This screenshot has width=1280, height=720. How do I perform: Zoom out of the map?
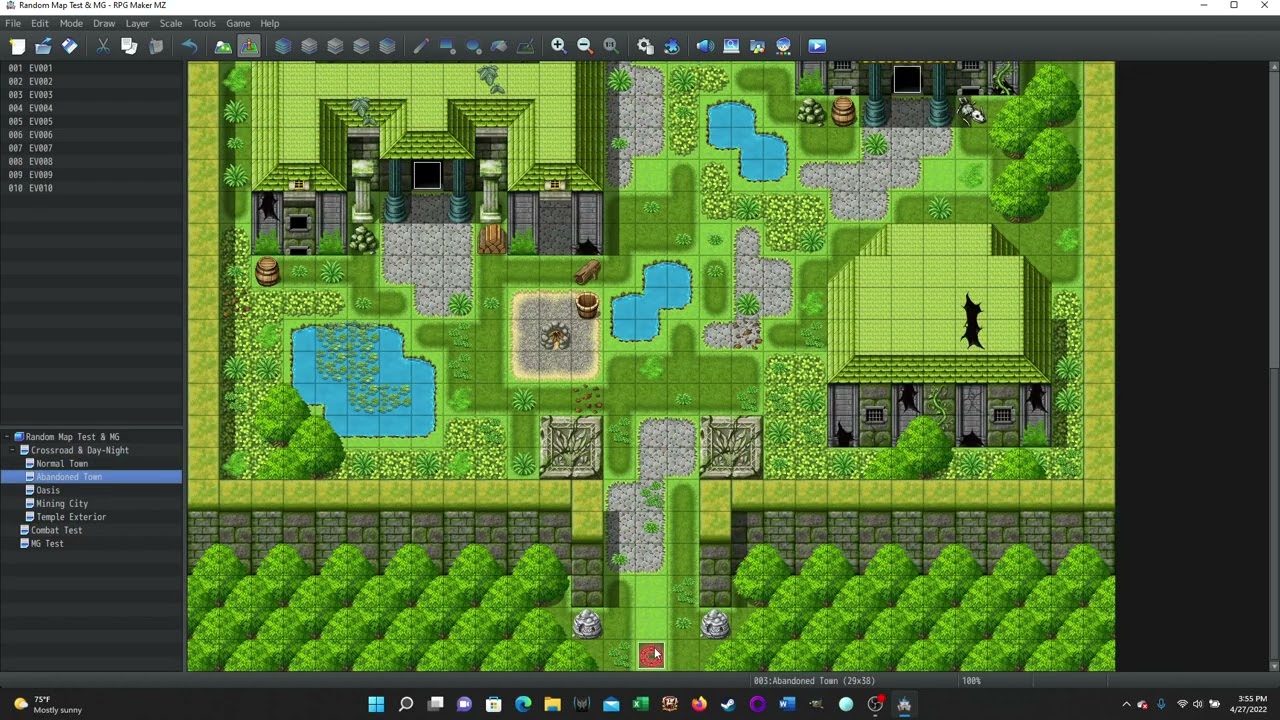[585, 46]
